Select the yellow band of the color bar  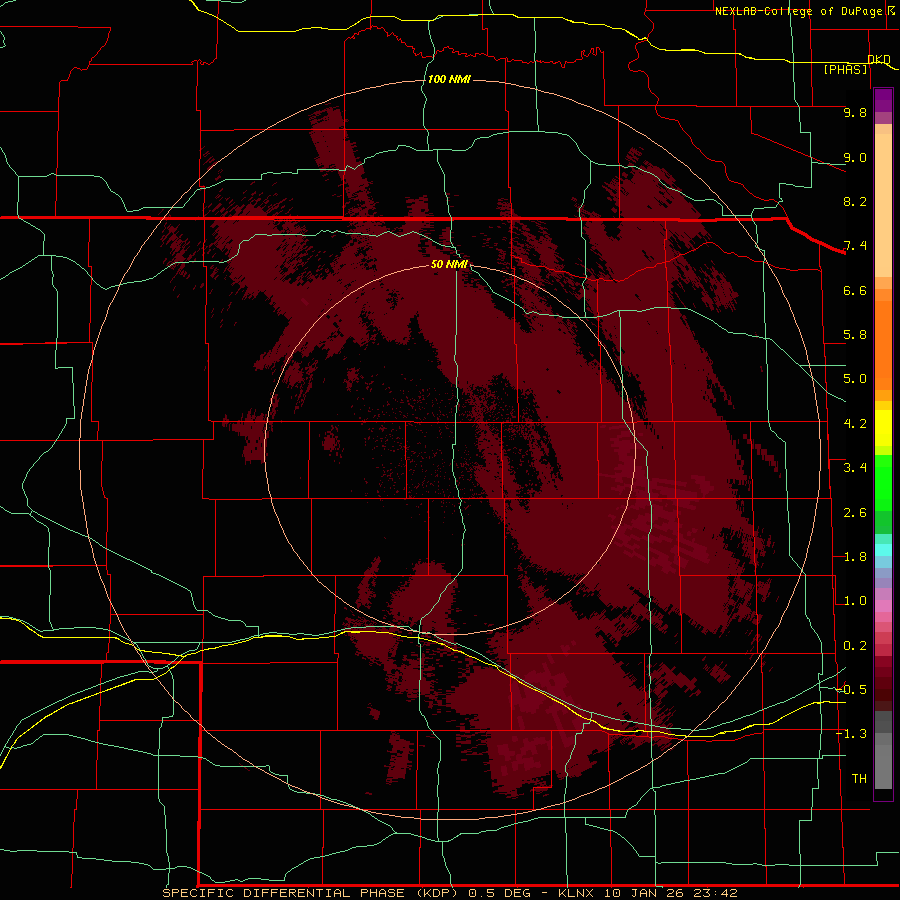(x=883, y=428)
